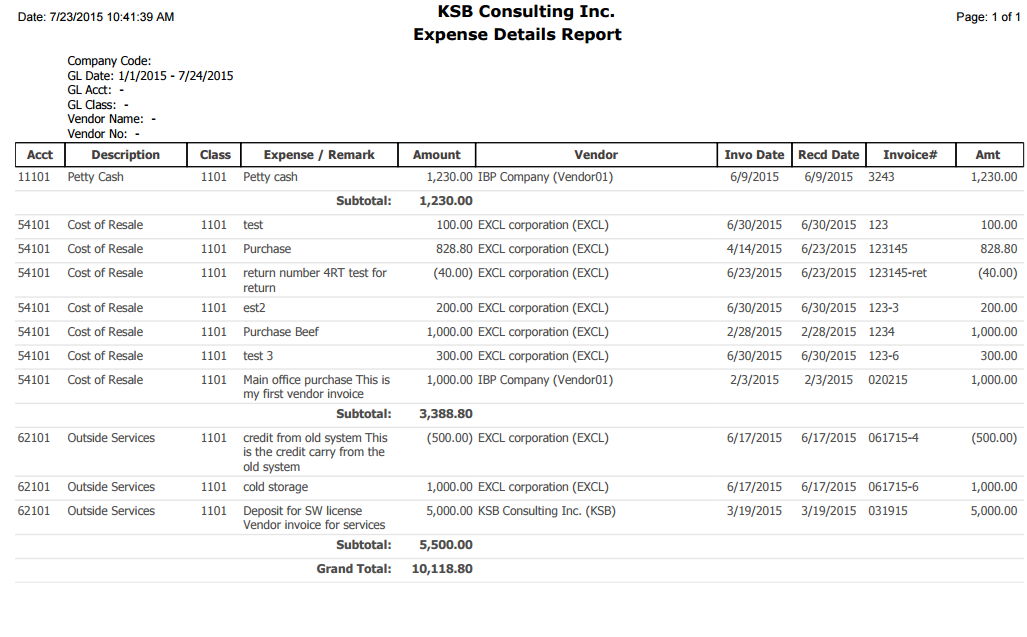This screenshot has height=637, width=1027.
Task: Click the Amt column header
Action: click(x=987, y=155)
